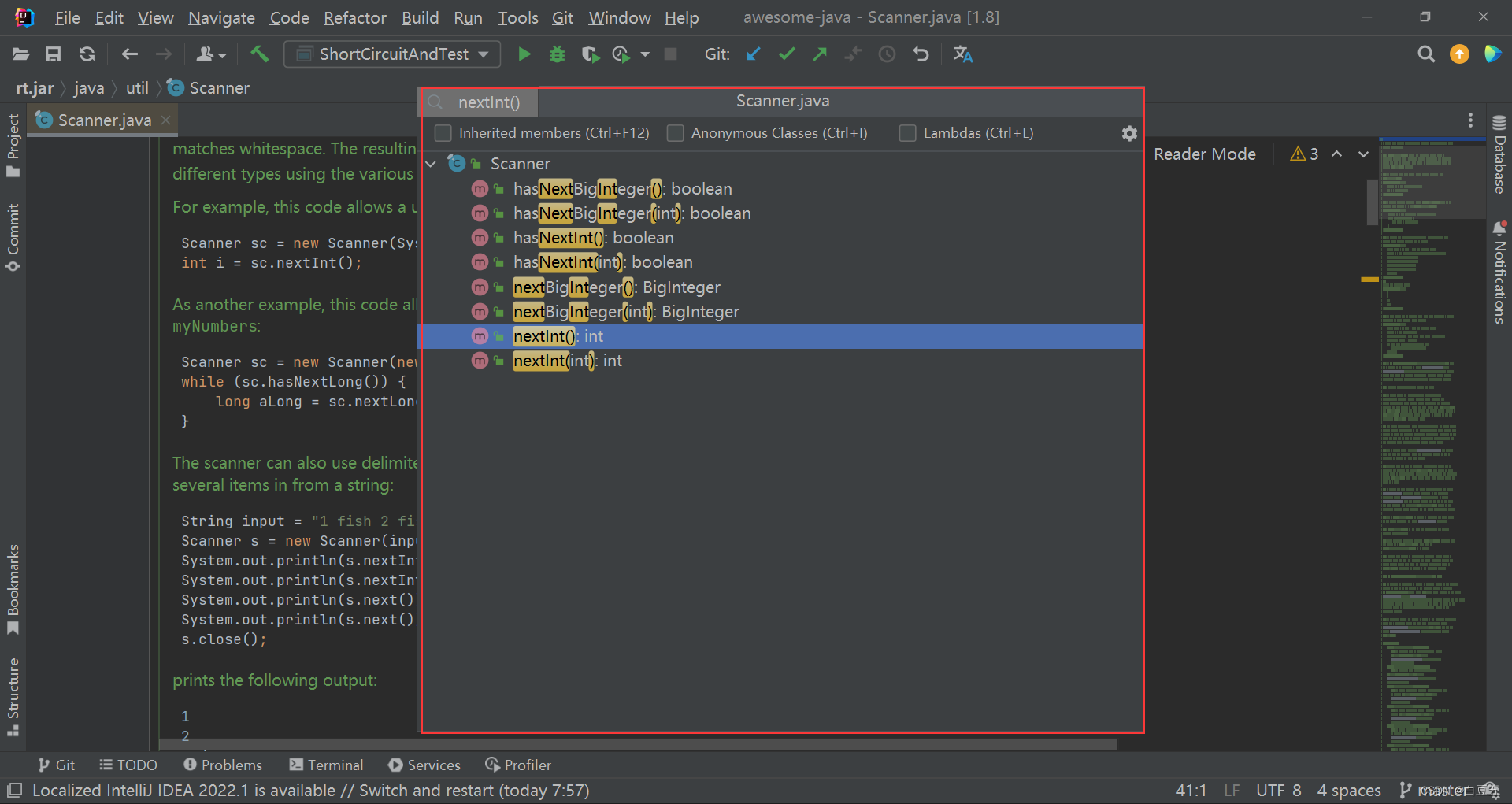Click the IDE update orange arrow icon
The height and width of the screenshot is (804, 1512).
(1459, 54)
